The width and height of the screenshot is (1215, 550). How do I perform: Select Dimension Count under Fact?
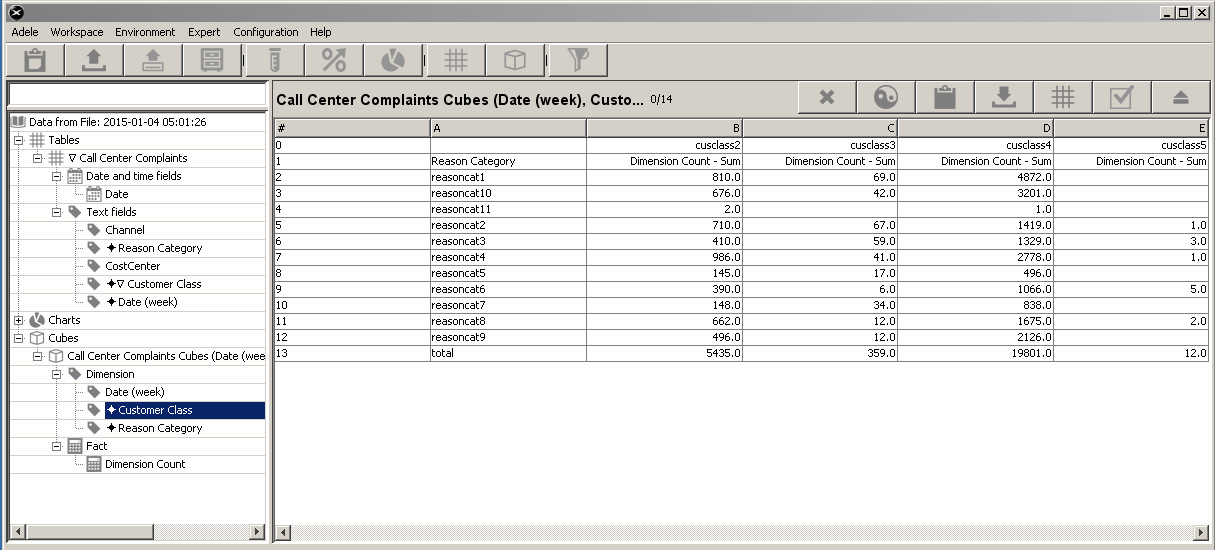(145, 464)
